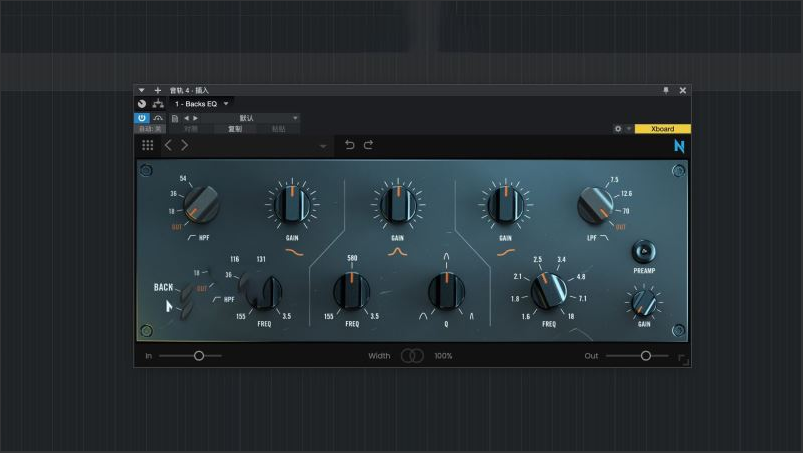
Task: Click the low shelf curve icon
Action: click(x=294, y=252)
